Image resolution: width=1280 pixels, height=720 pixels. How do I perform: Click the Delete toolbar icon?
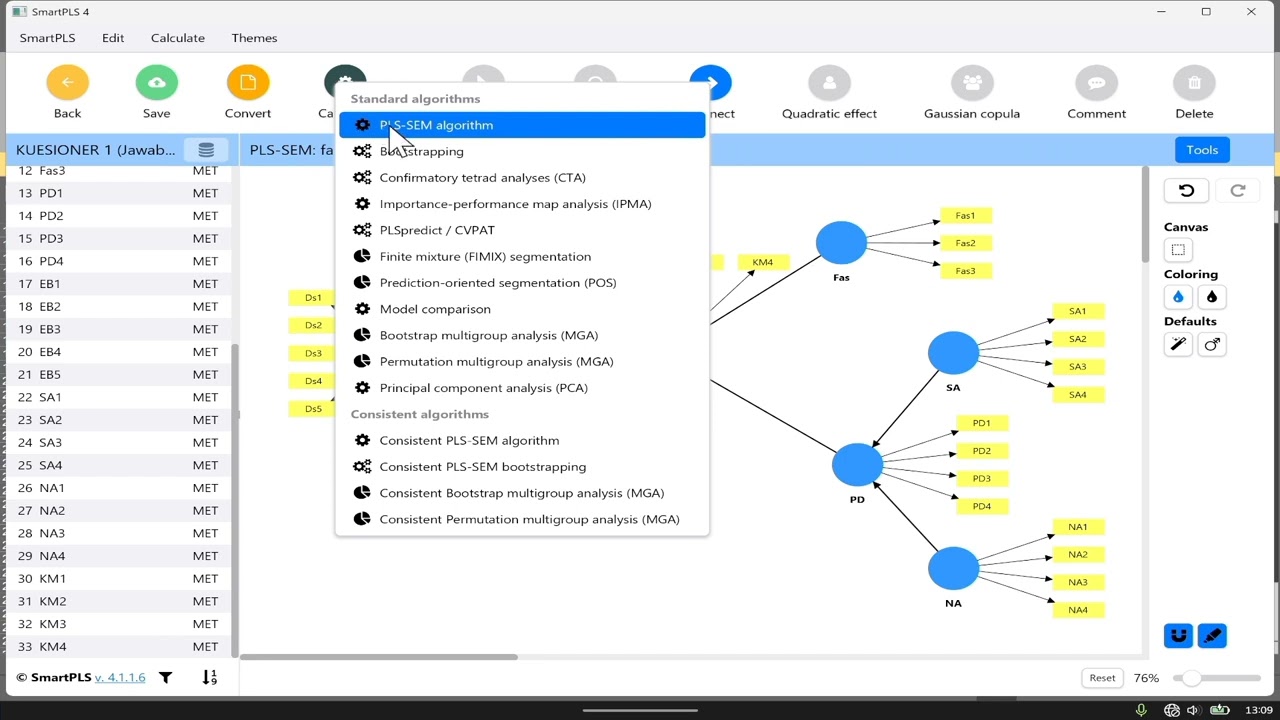click(x=1194, y=83)
